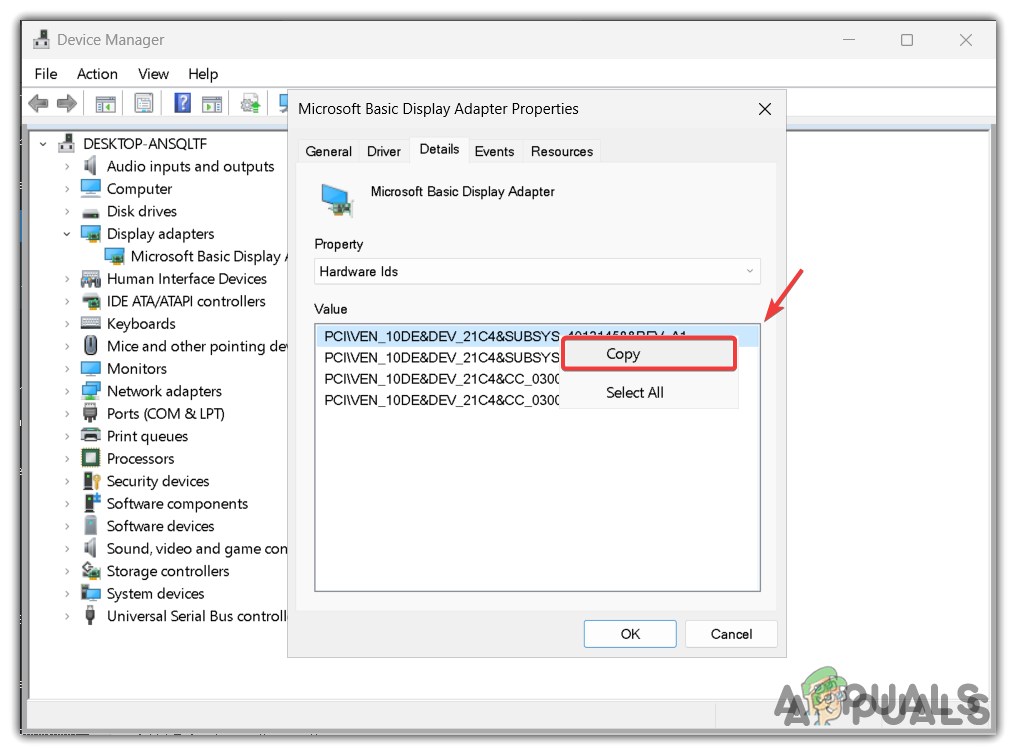1016x755 pixels.
Task: Select the IDE ATA/ATAPI controllers icon
Action: point(91,301)
